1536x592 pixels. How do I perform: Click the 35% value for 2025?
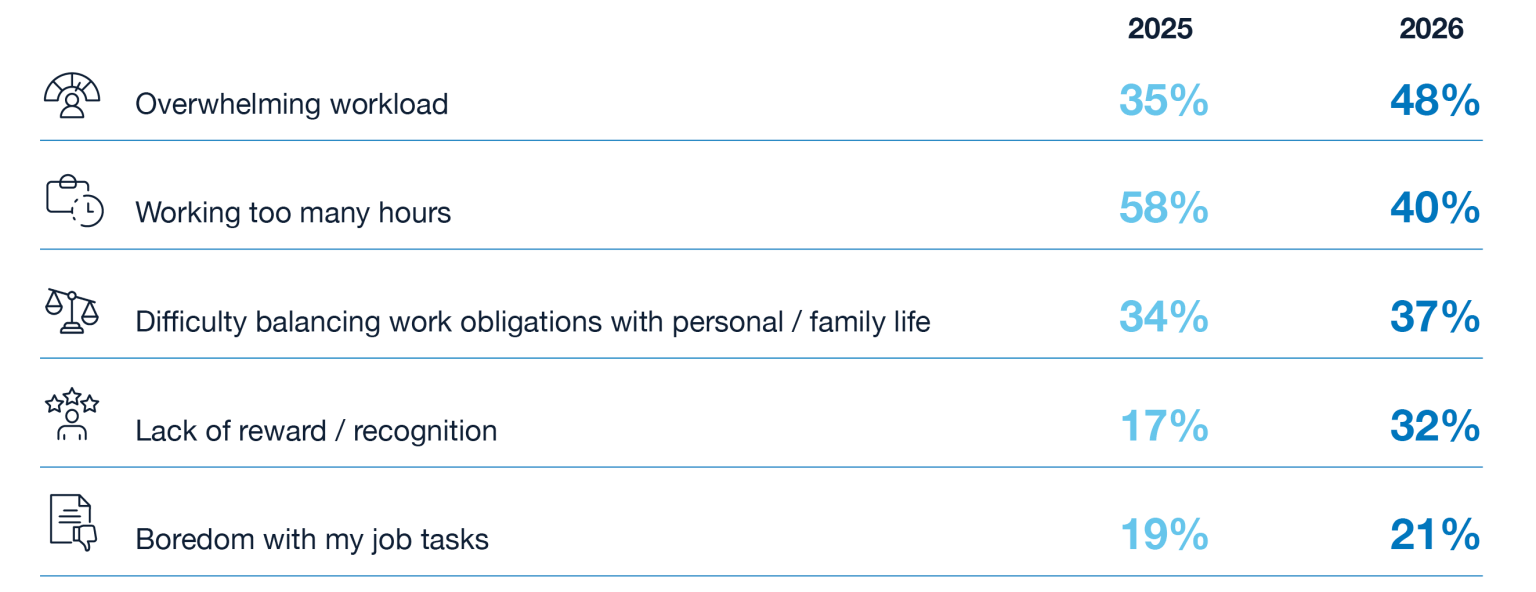click(1163, 101)
